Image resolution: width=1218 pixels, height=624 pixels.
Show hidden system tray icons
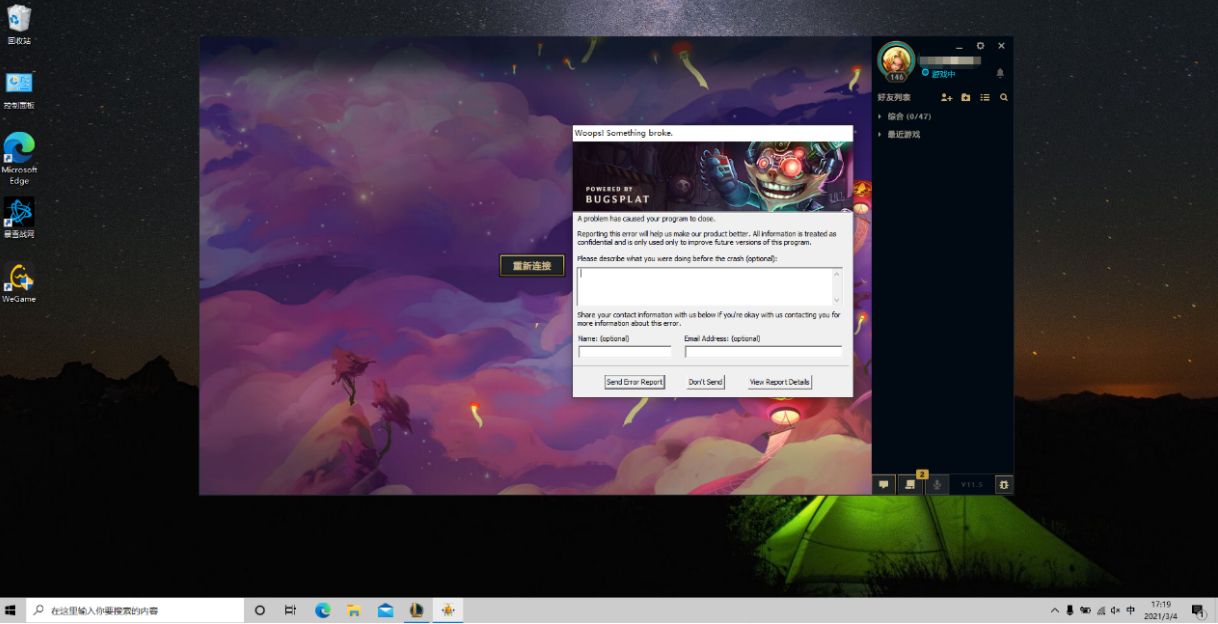(1054, 610)
